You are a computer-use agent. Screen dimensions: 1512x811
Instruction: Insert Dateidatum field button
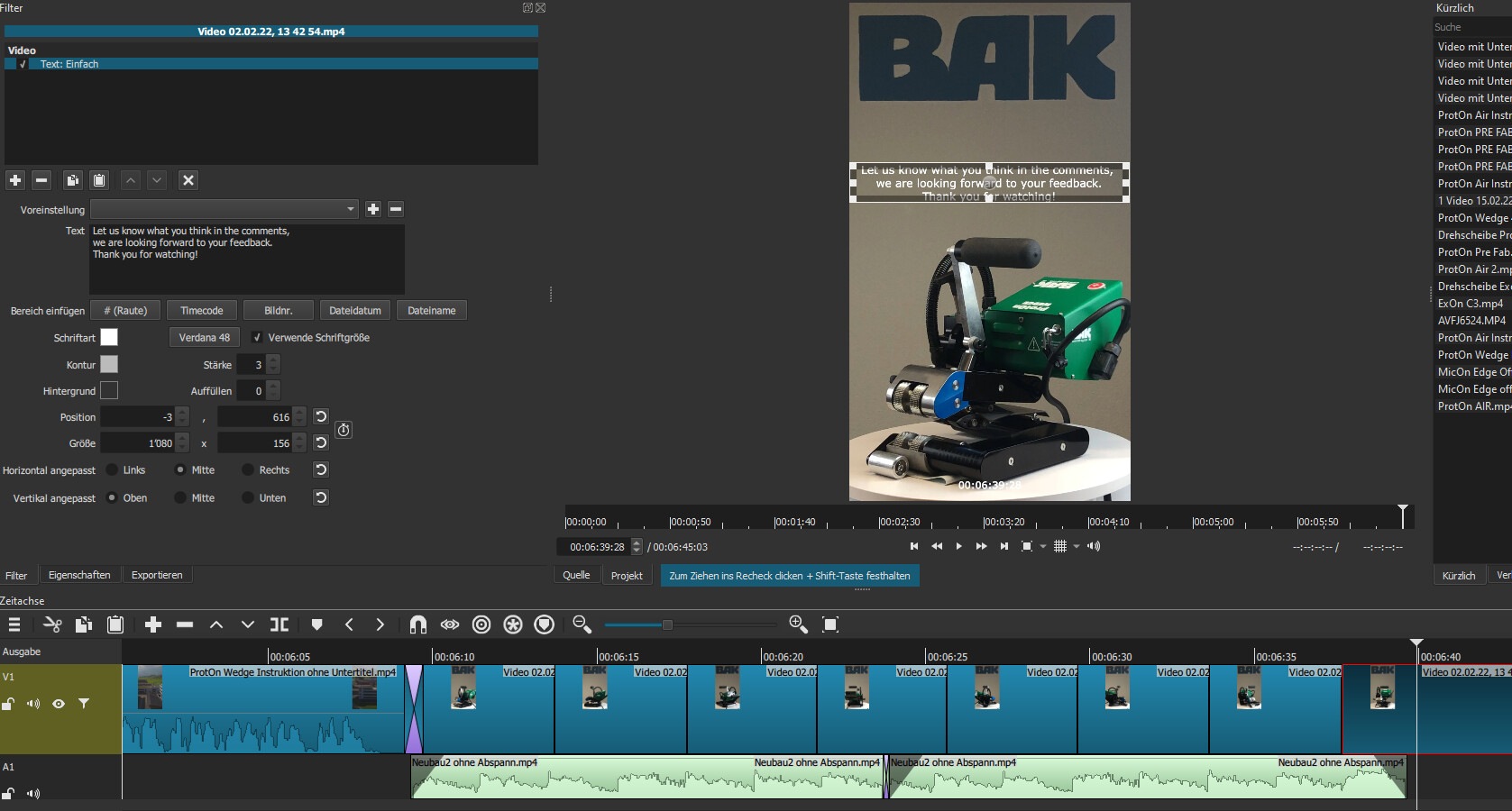(355, 310)
